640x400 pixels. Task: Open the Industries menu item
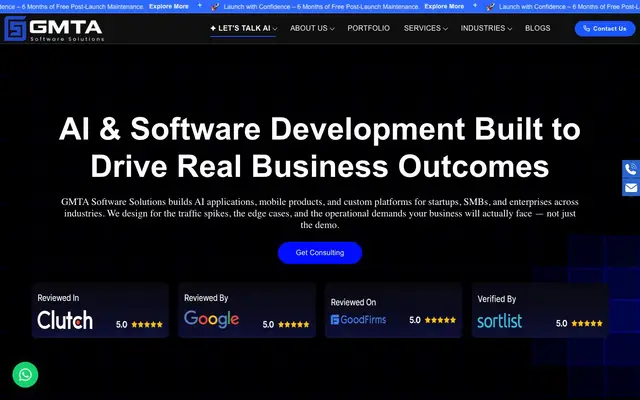pos(487,28)
